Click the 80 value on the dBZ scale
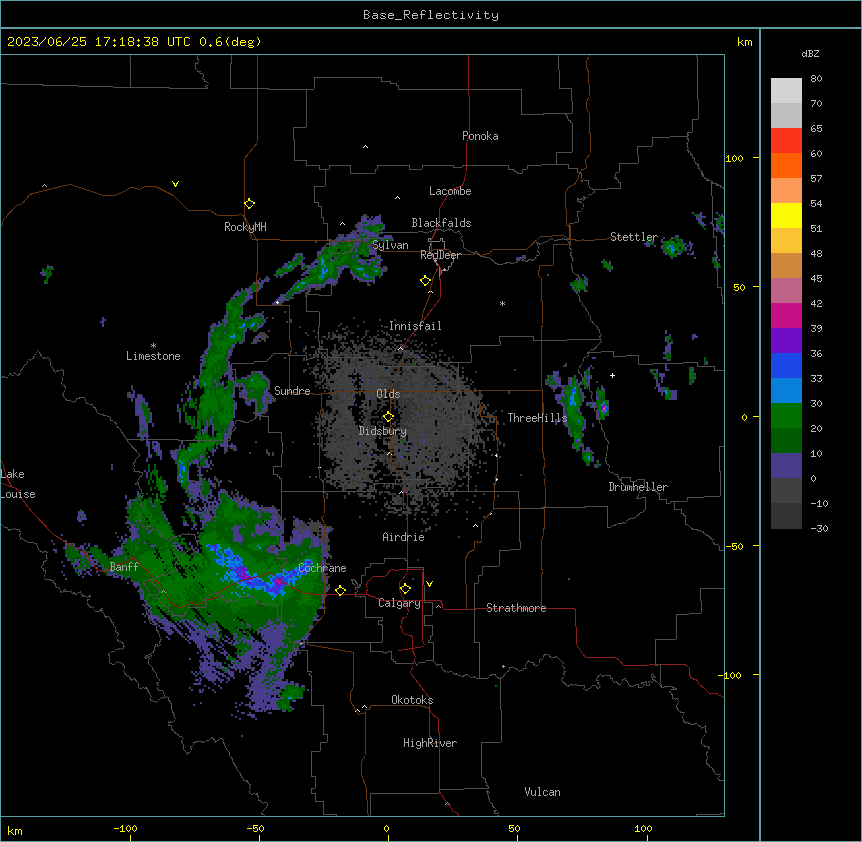The image size is (862, 842). coord(816,79)
